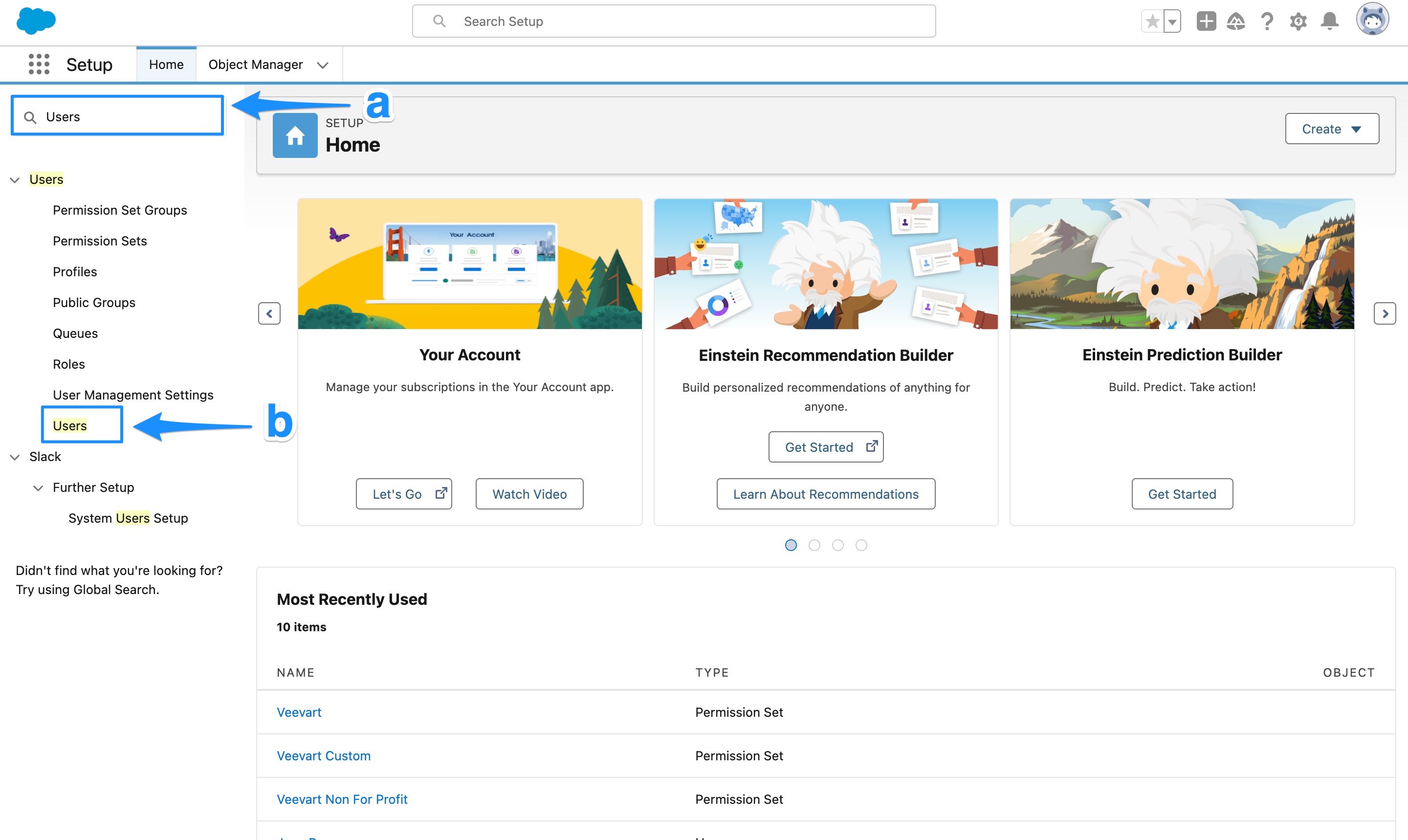Image resolution: width=1408 pixels, height=840 pixels.
Task: Click inside the Search Setup field
Action: point(673,21)
